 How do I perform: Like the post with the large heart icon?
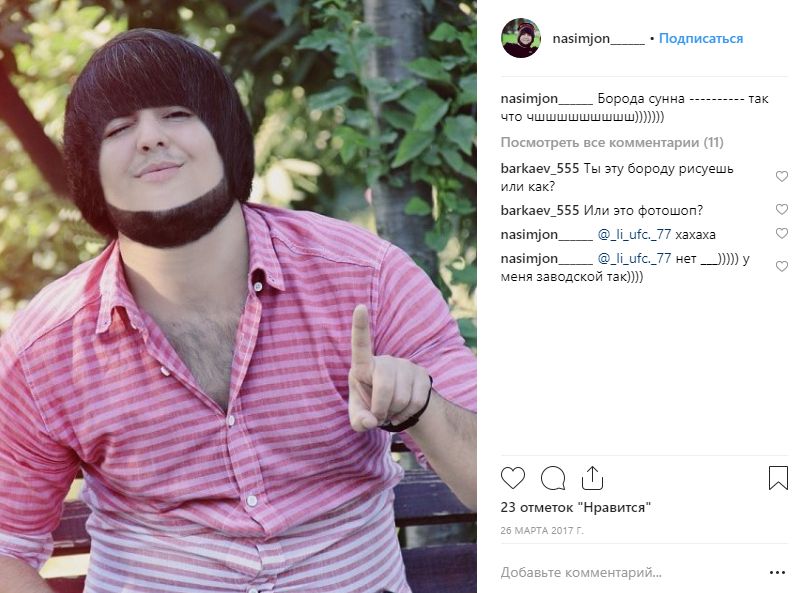click(x=513, y=478)
